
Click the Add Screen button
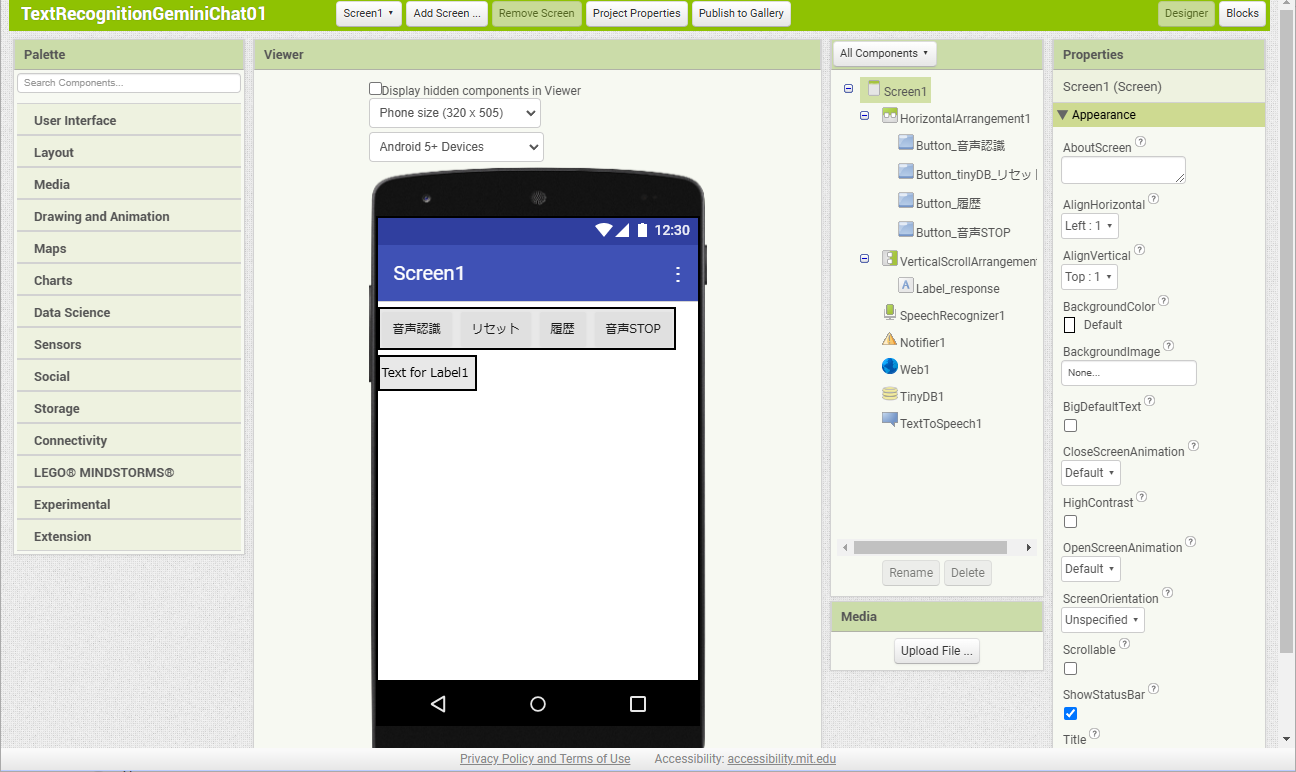pyautogui.click(x=447, y=14)
